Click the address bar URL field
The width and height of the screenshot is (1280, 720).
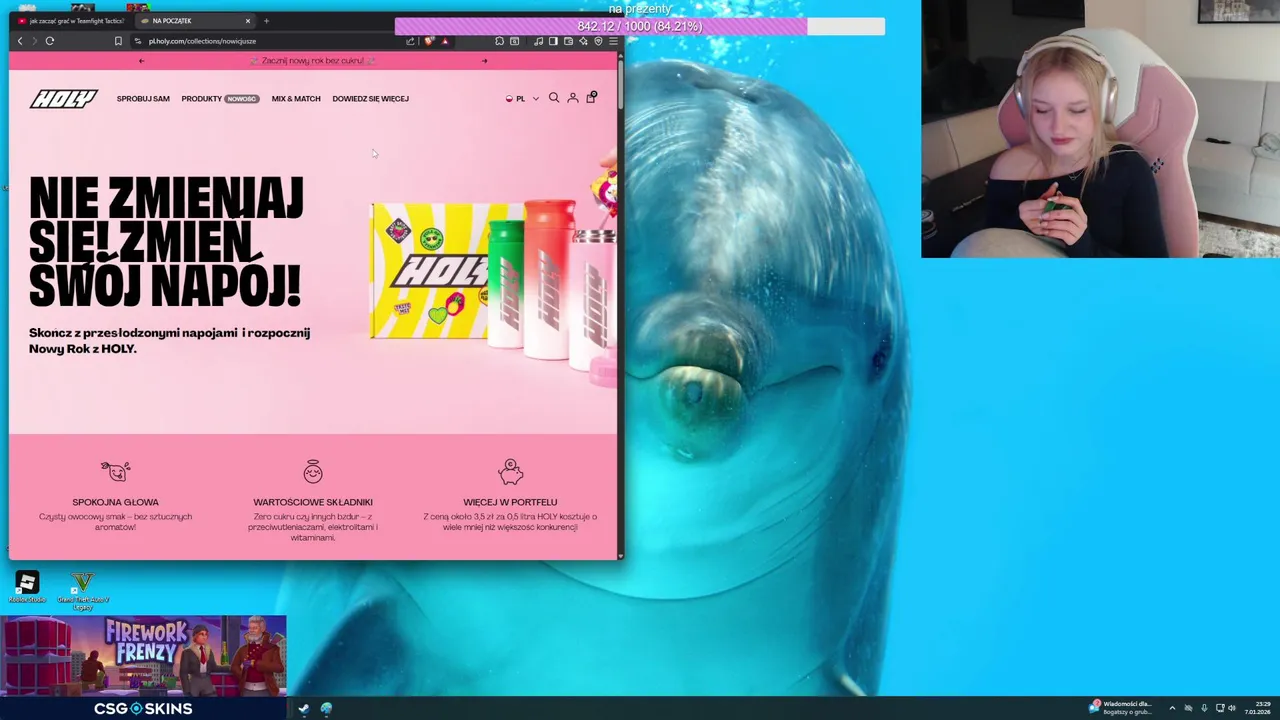click(x=270, y=41)
